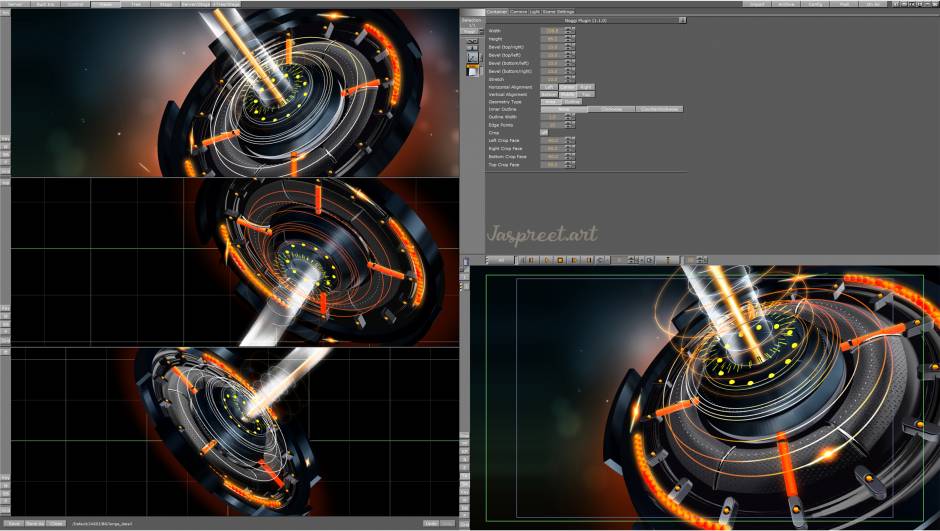This screenshot has width=940, height=531.
Task: Click the Save As button
Action: [34, 523]
